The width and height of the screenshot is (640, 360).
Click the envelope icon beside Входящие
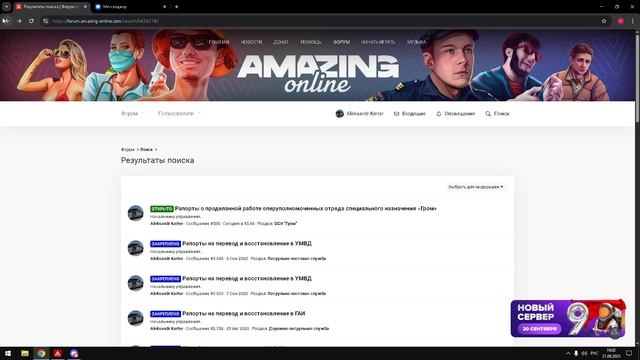(x=396, y=113)
